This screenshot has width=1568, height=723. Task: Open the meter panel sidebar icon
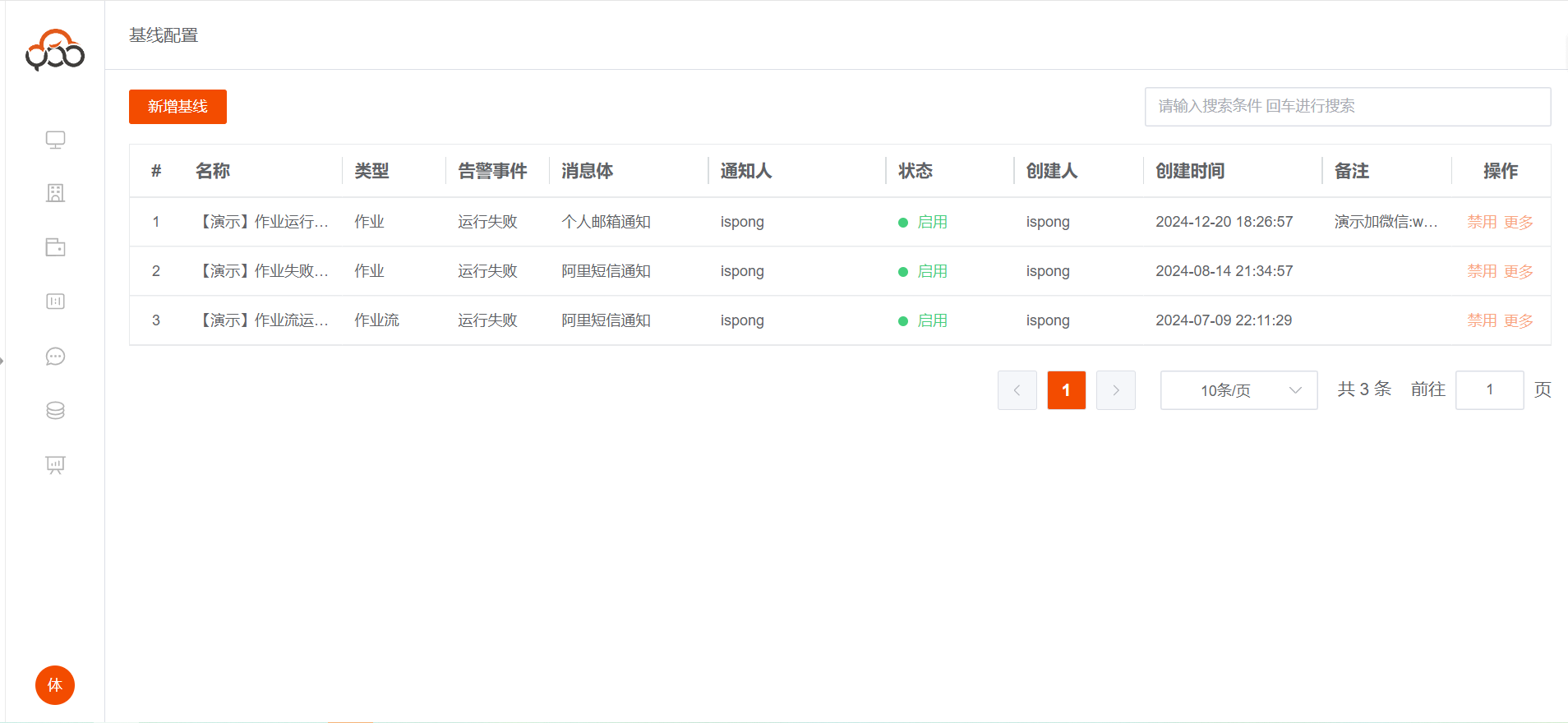click(x=55, y=302)
